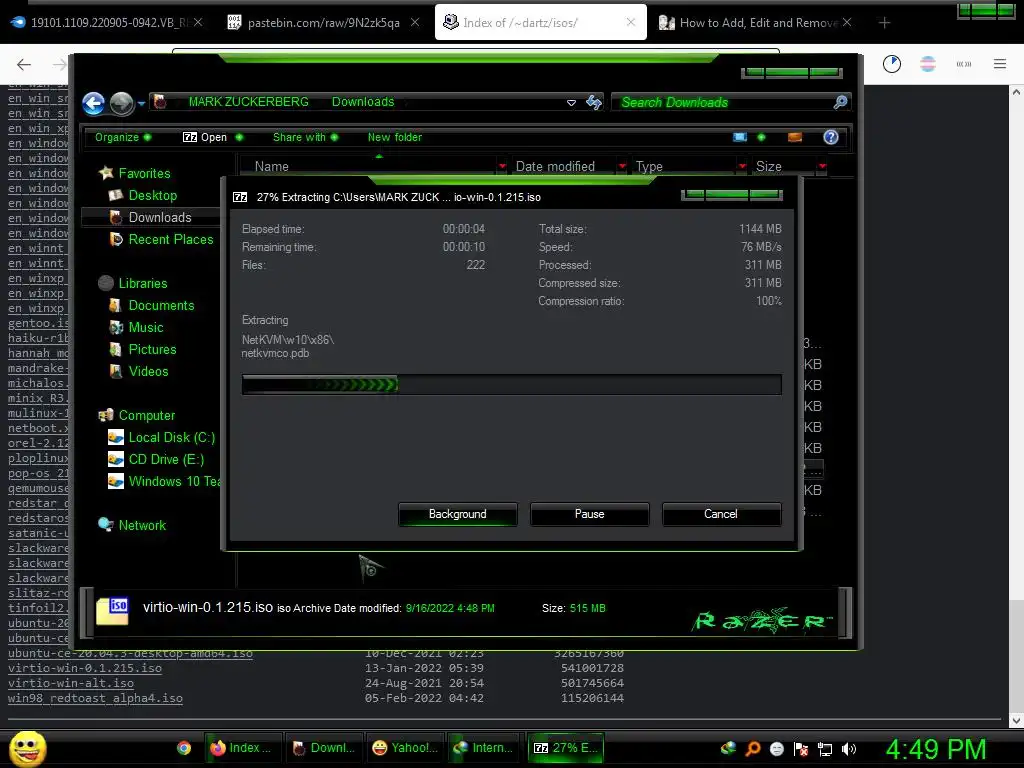This screenshot has width=1024, height=768.
Task: Cancel the extraction
Action: click(721, 514)
